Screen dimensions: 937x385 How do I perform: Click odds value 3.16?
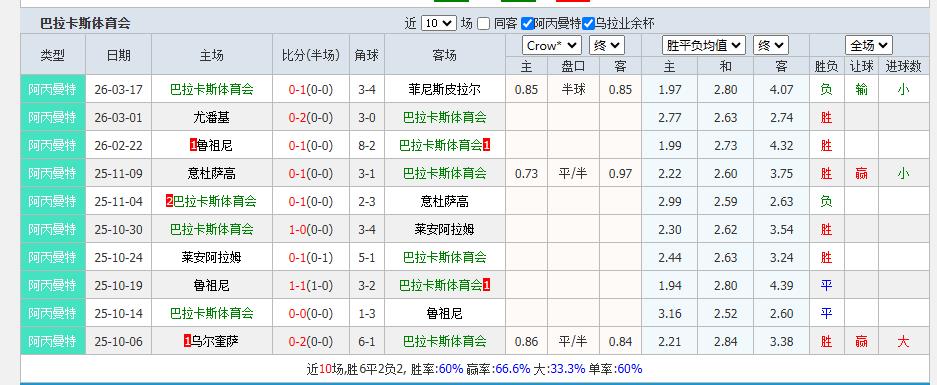click(669, 314)
